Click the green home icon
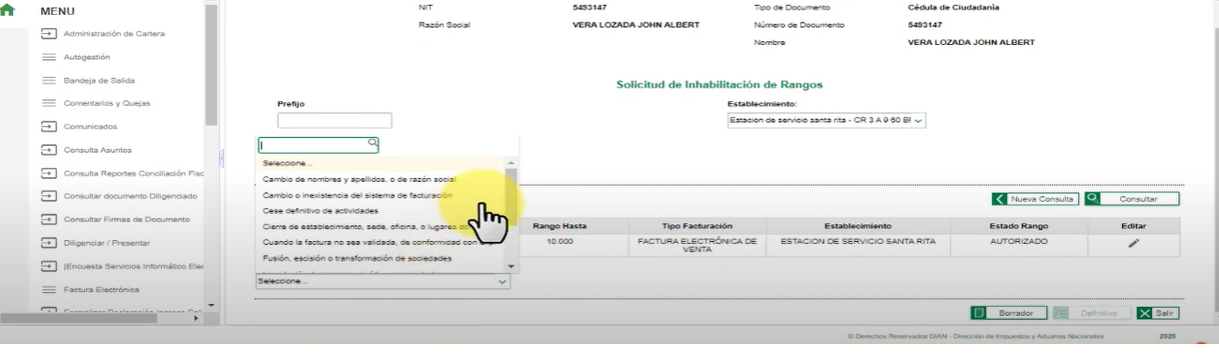Screen dimensions: 1219x361 pos(11,11)
